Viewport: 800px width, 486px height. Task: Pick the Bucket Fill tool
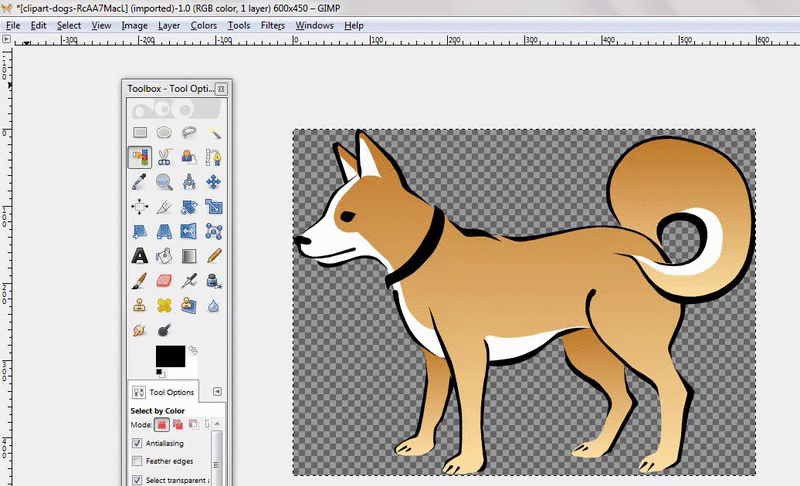[164, 256]
